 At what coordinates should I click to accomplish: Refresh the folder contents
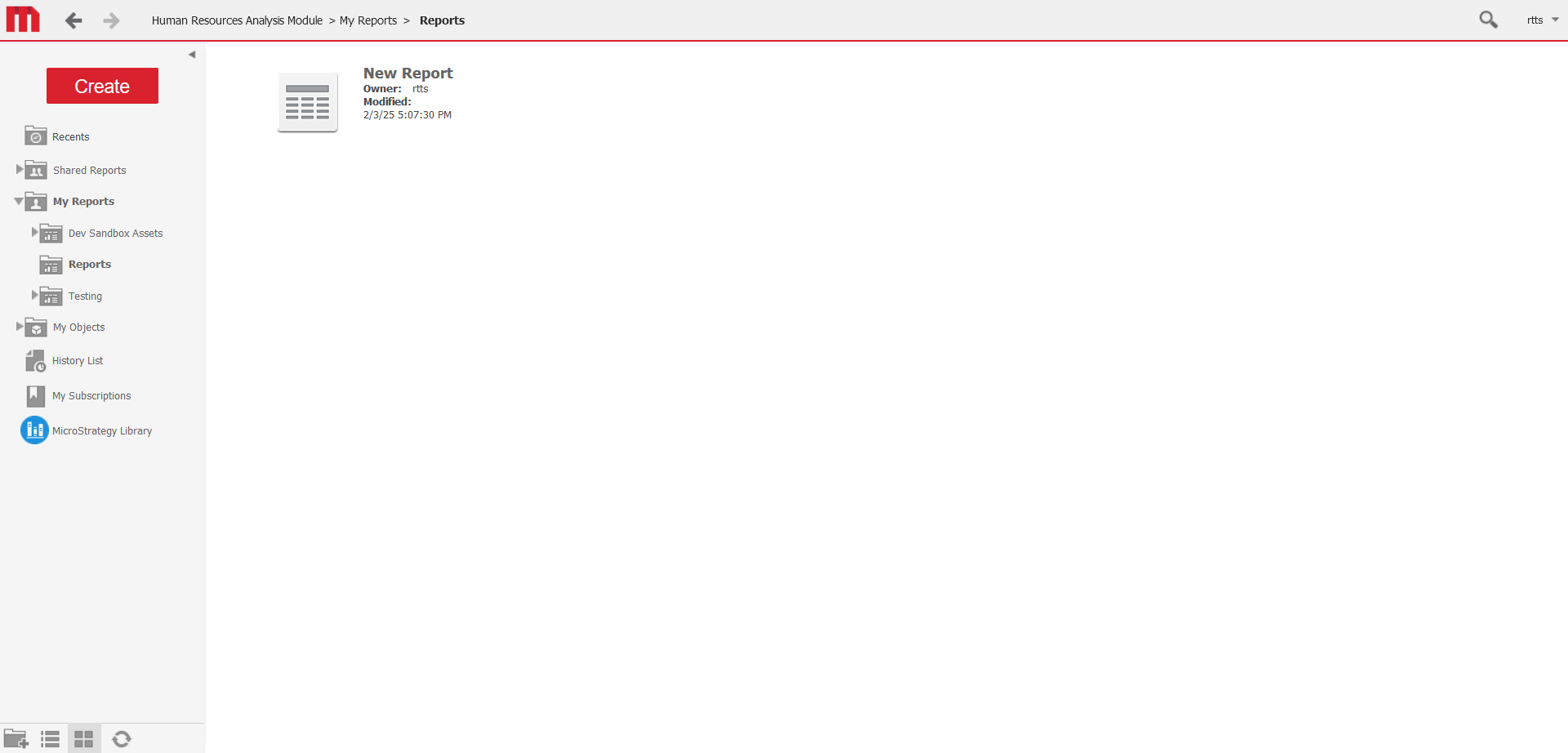pos(122,738)
